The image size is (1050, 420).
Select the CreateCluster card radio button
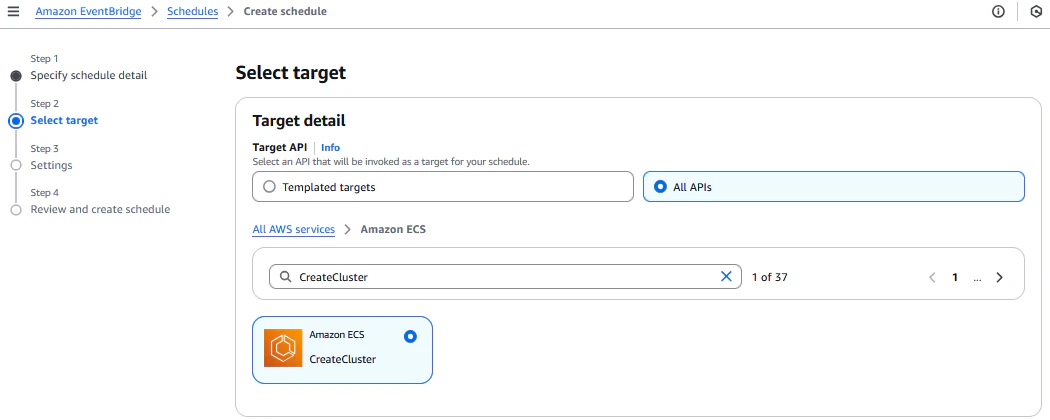click(x=410, y=336)
